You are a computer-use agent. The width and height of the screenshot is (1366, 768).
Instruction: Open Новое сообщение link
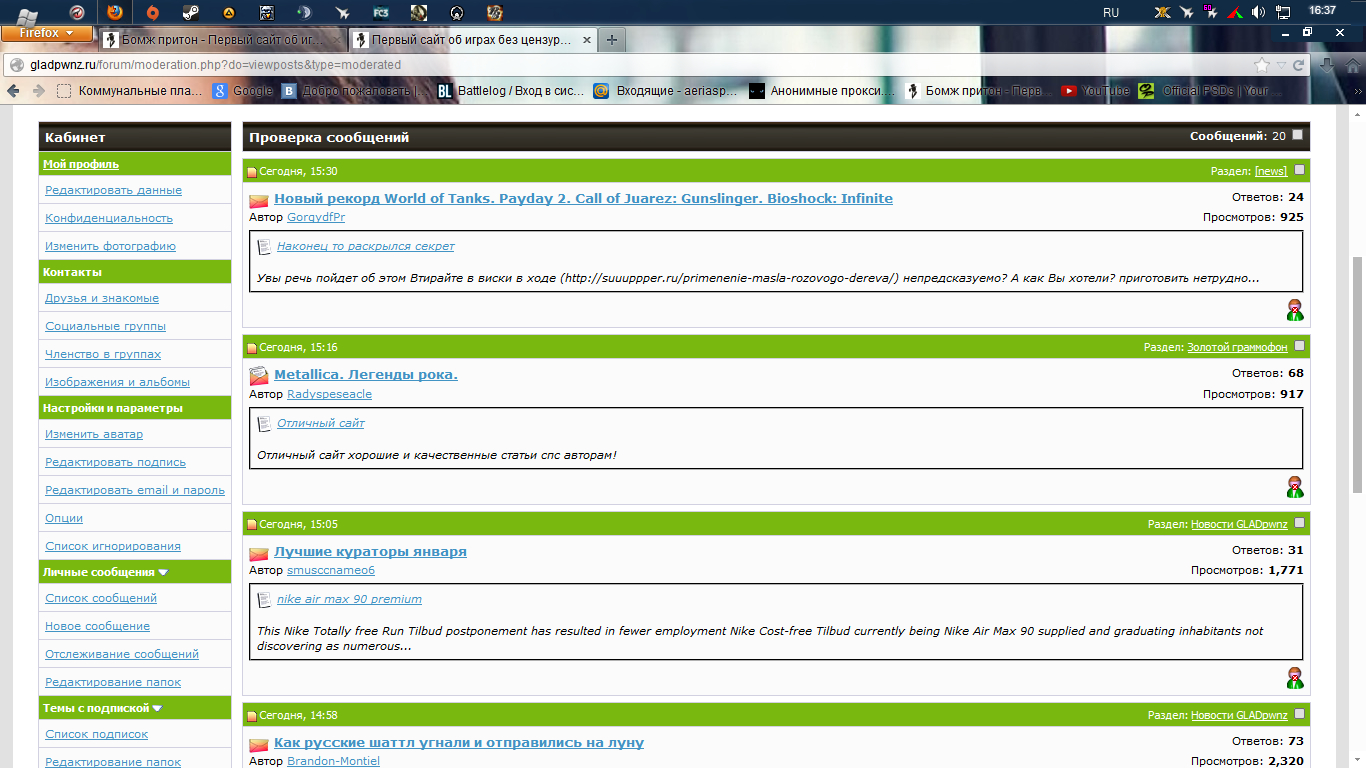point(97,626)
